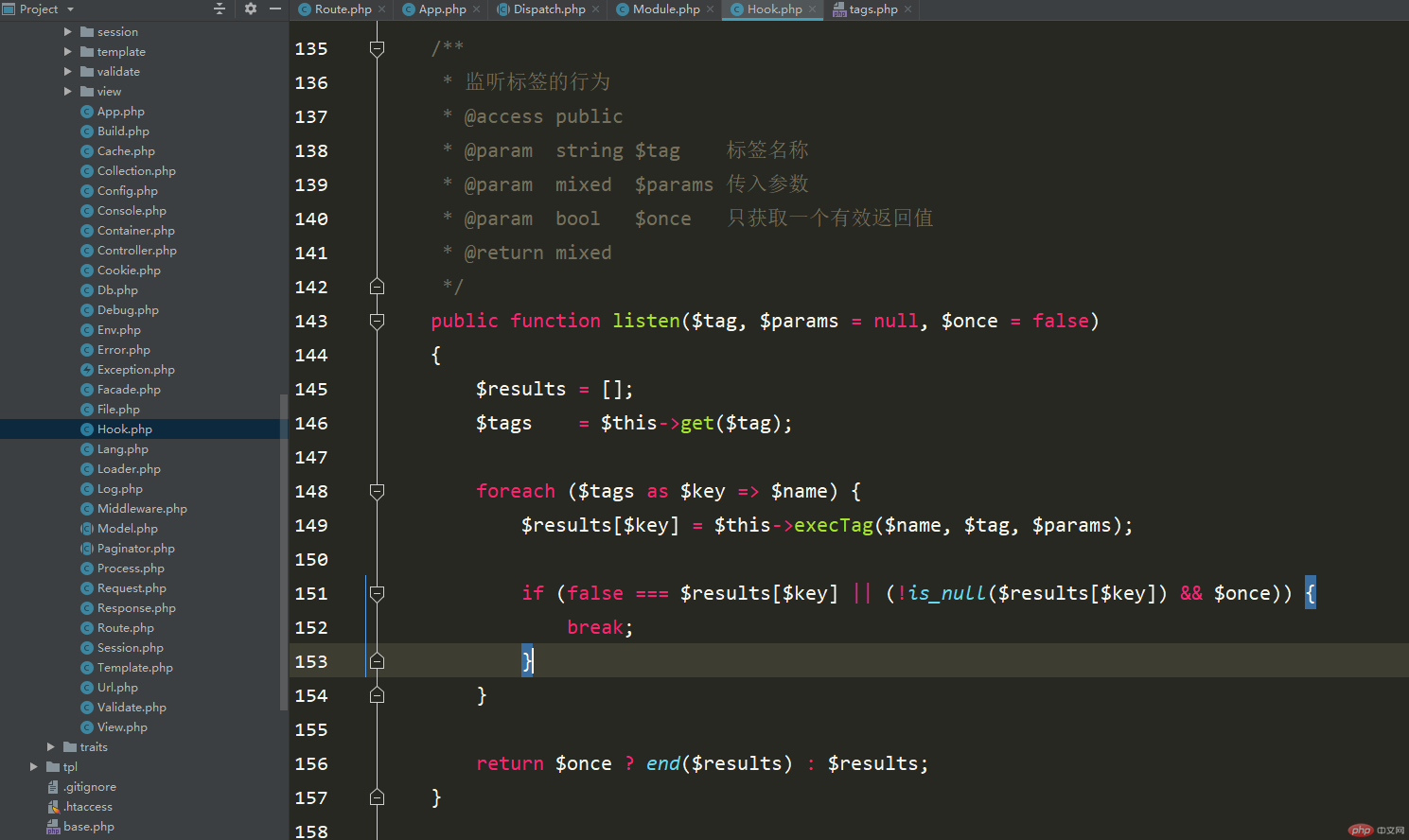
Task: Open Project panel settings gear
Action: coord(250,9)
